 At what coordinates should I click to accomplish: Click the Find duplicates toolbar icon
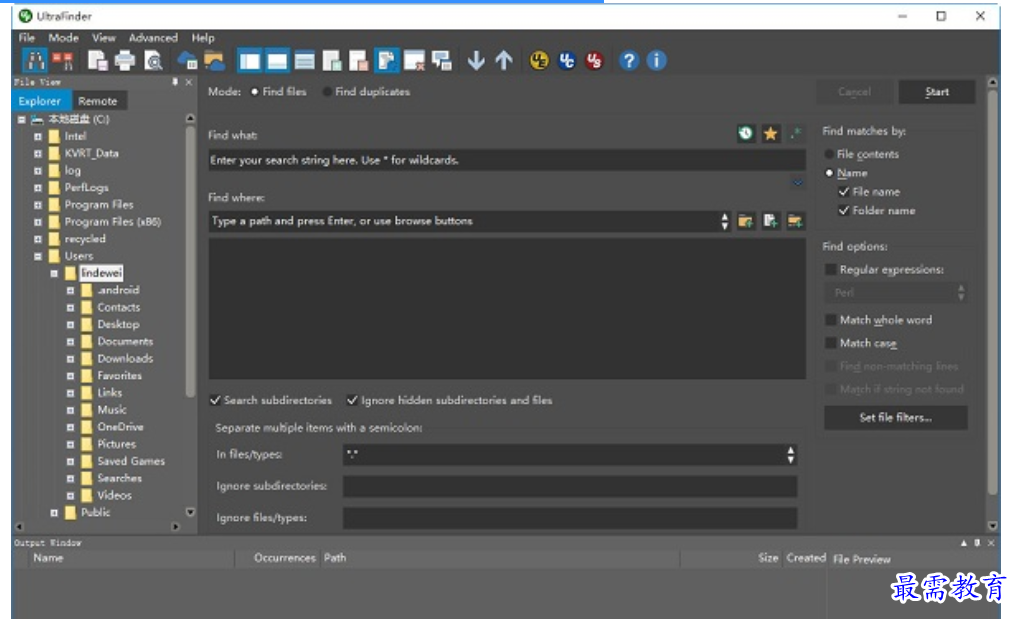pyautogui.click(x=63, y=61)
